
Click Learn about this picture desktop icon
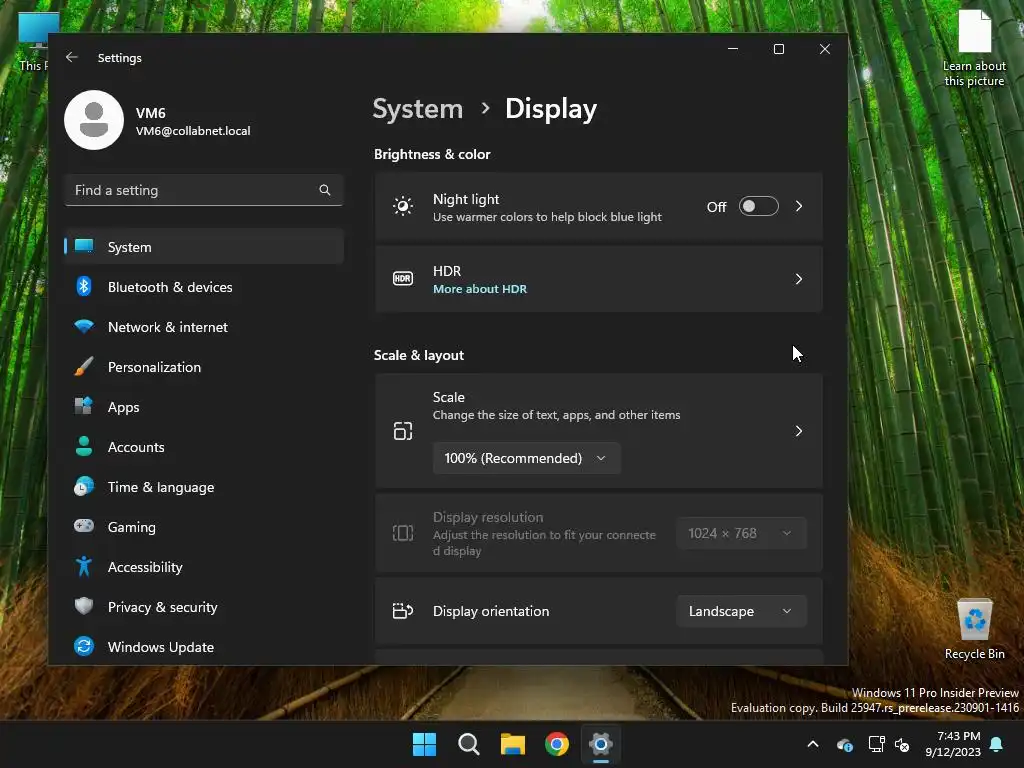click(x=974, y=49)
